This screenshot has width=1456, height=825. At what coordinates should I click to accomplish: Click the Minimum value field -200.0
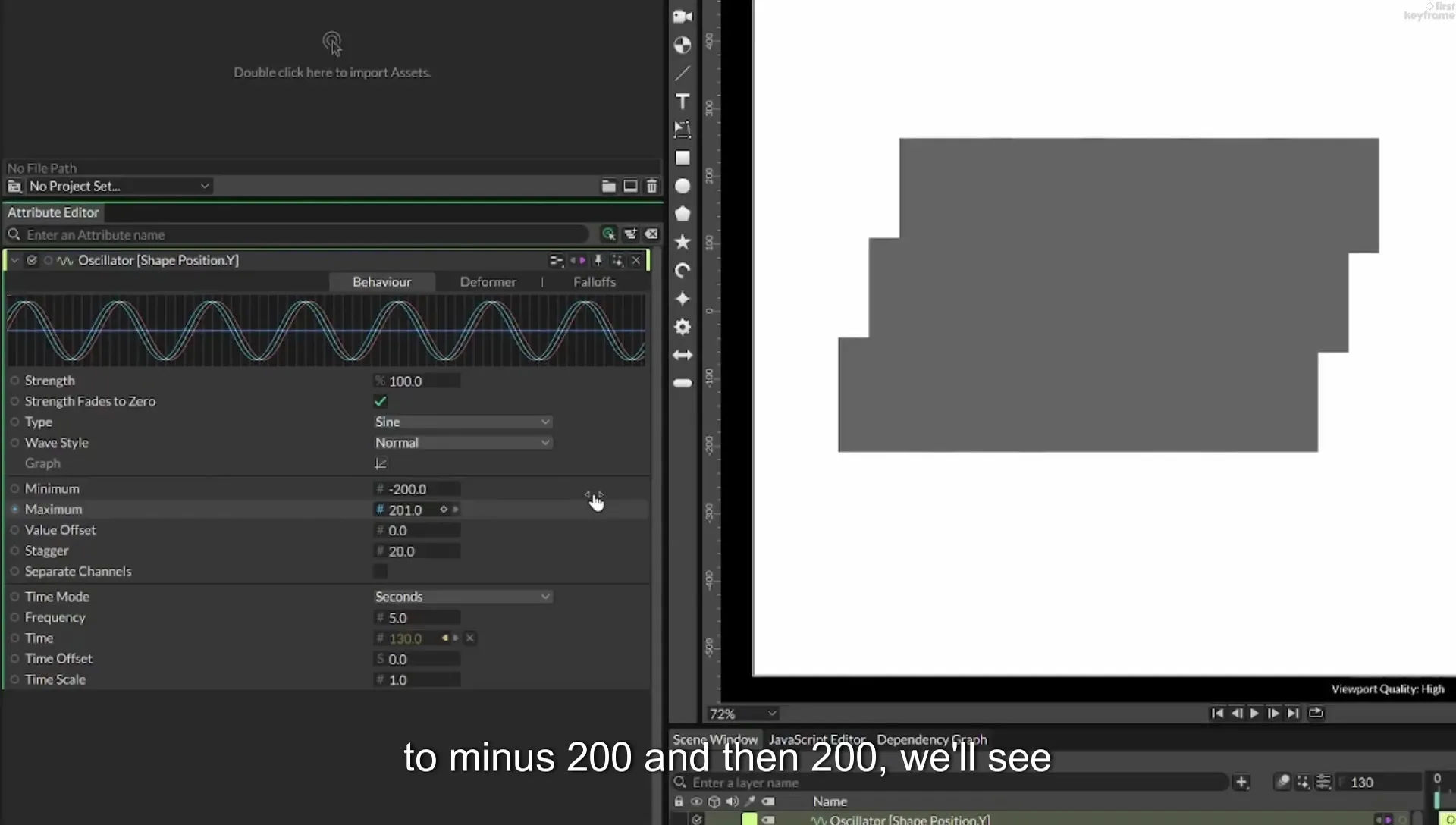pos(417,489)
